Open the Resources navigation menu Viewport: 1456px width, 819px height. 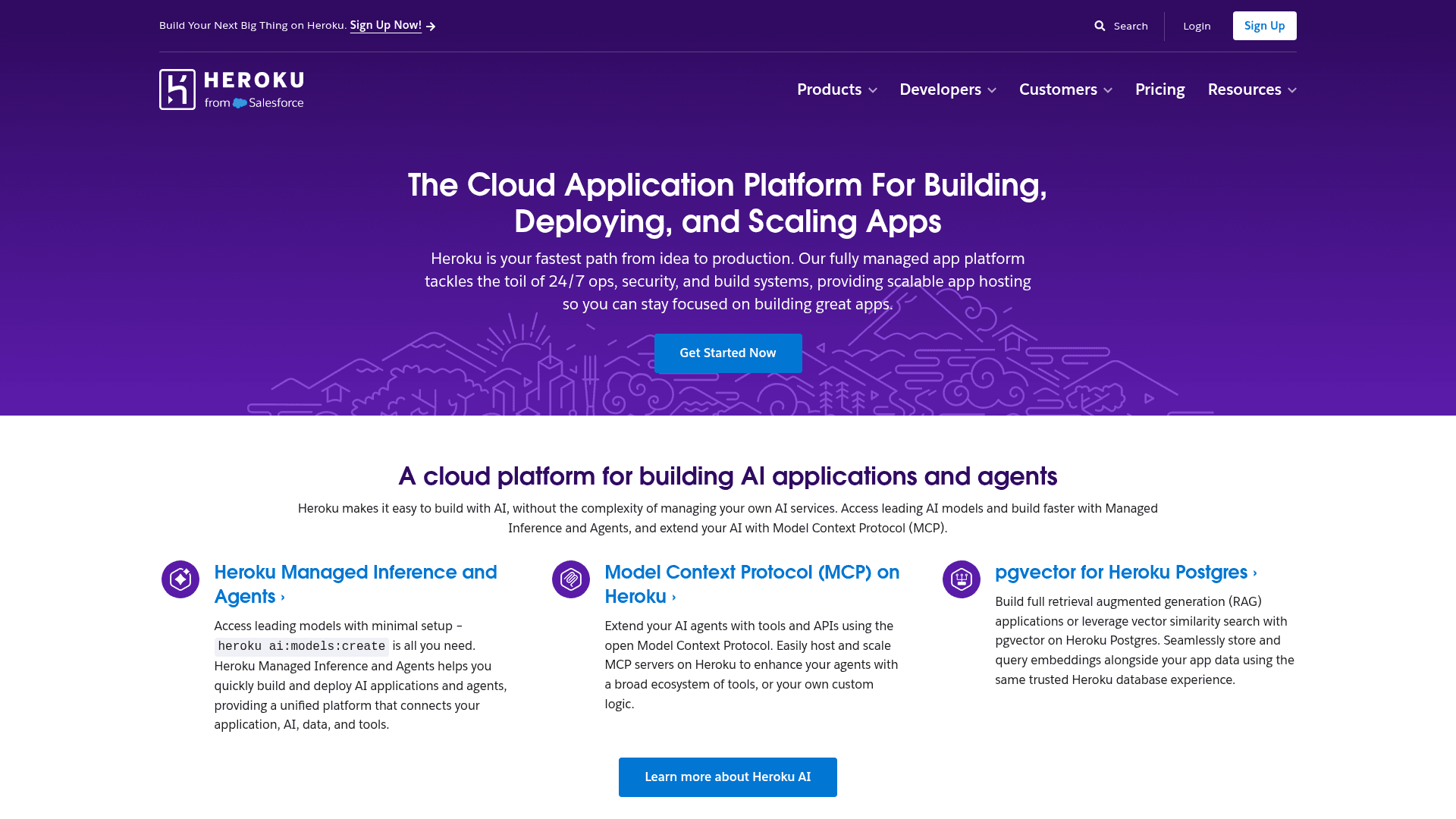coord(1252,89)
